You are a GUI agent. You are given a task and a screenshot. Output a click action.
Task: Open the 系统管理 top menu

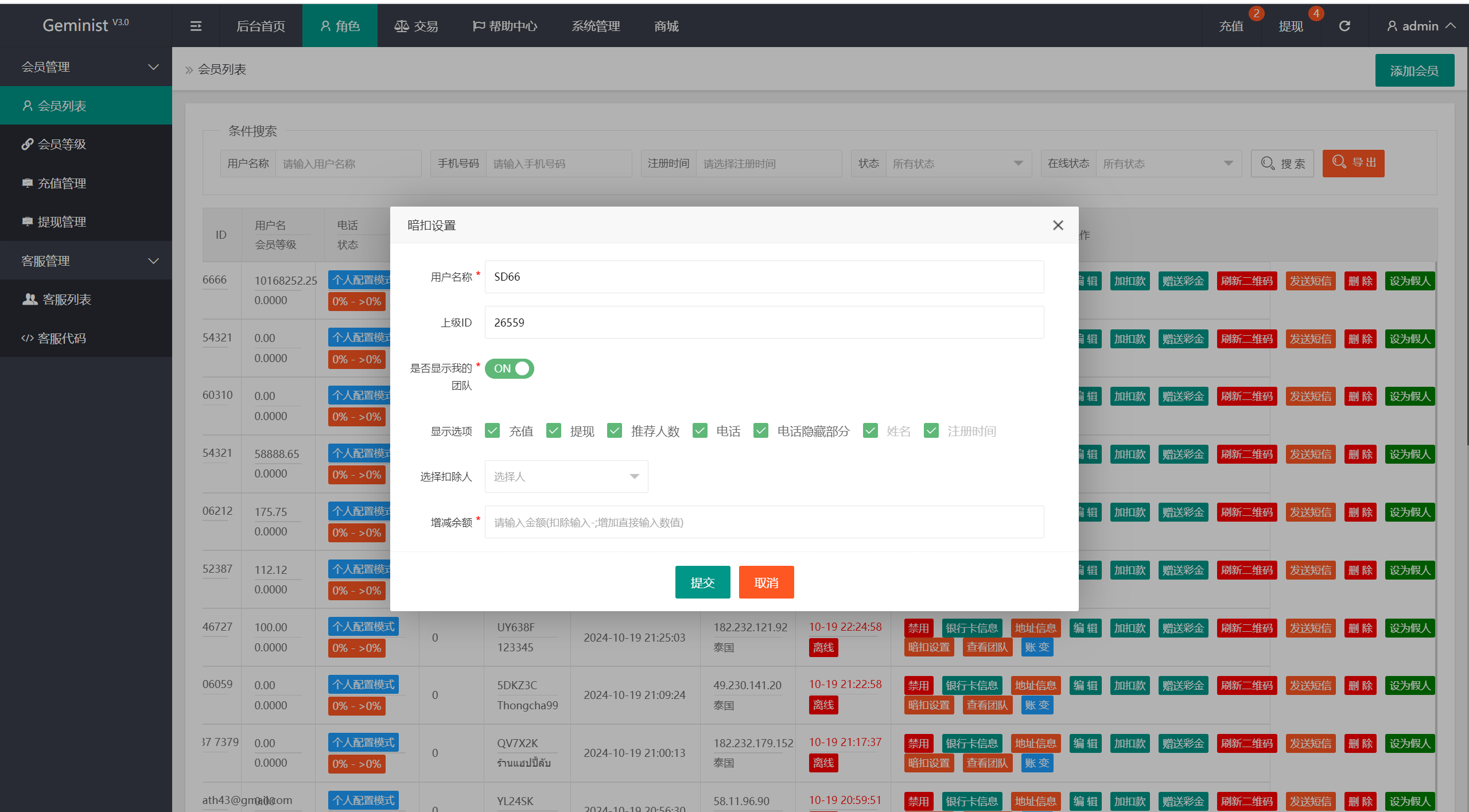596,26
